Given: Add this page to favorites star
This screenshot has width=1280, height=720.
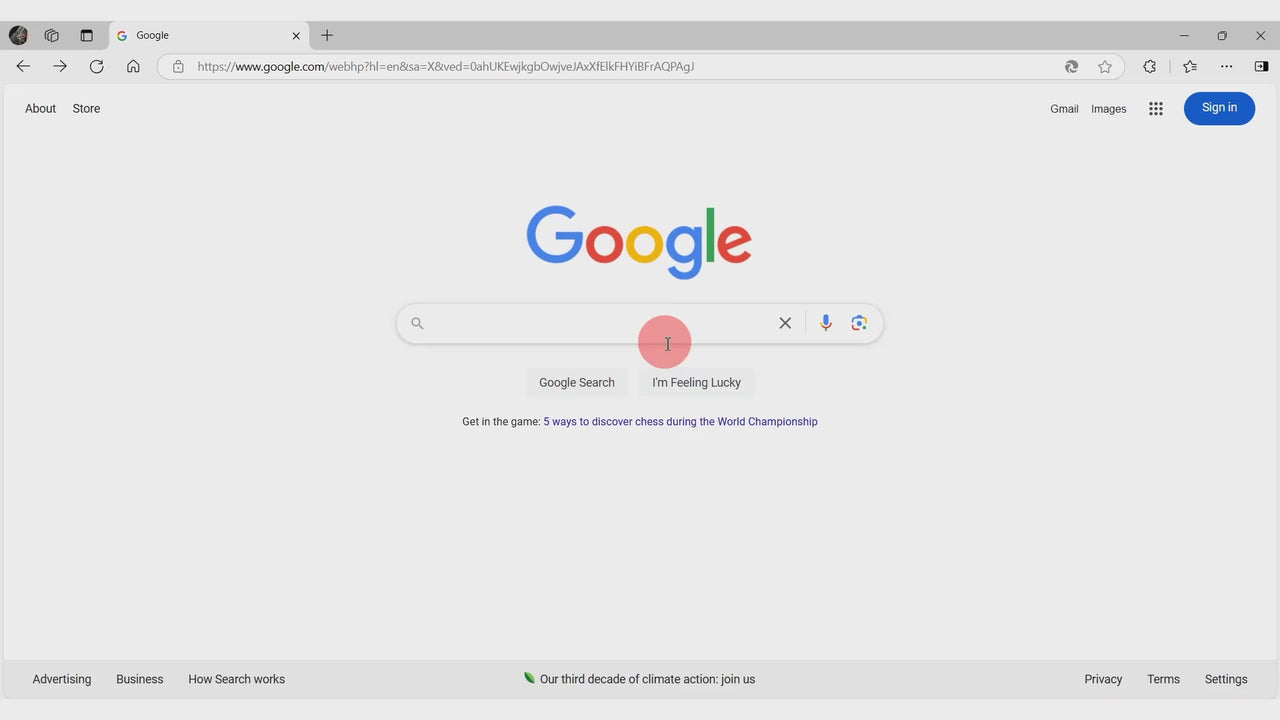Looking at the screenshot, I should tap(1104, 67).
